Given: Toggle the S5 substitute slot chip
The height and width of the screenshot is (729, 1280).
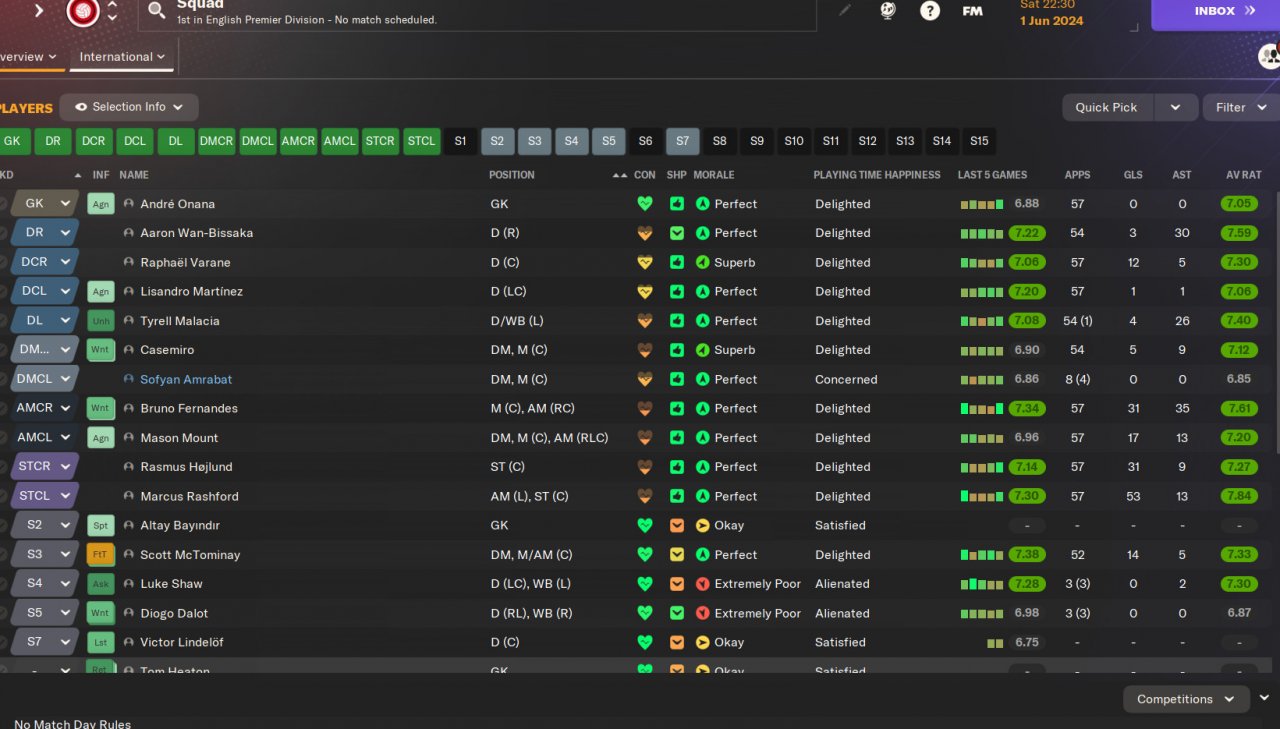Looking at the screenshot, I should tap(608, 141).
